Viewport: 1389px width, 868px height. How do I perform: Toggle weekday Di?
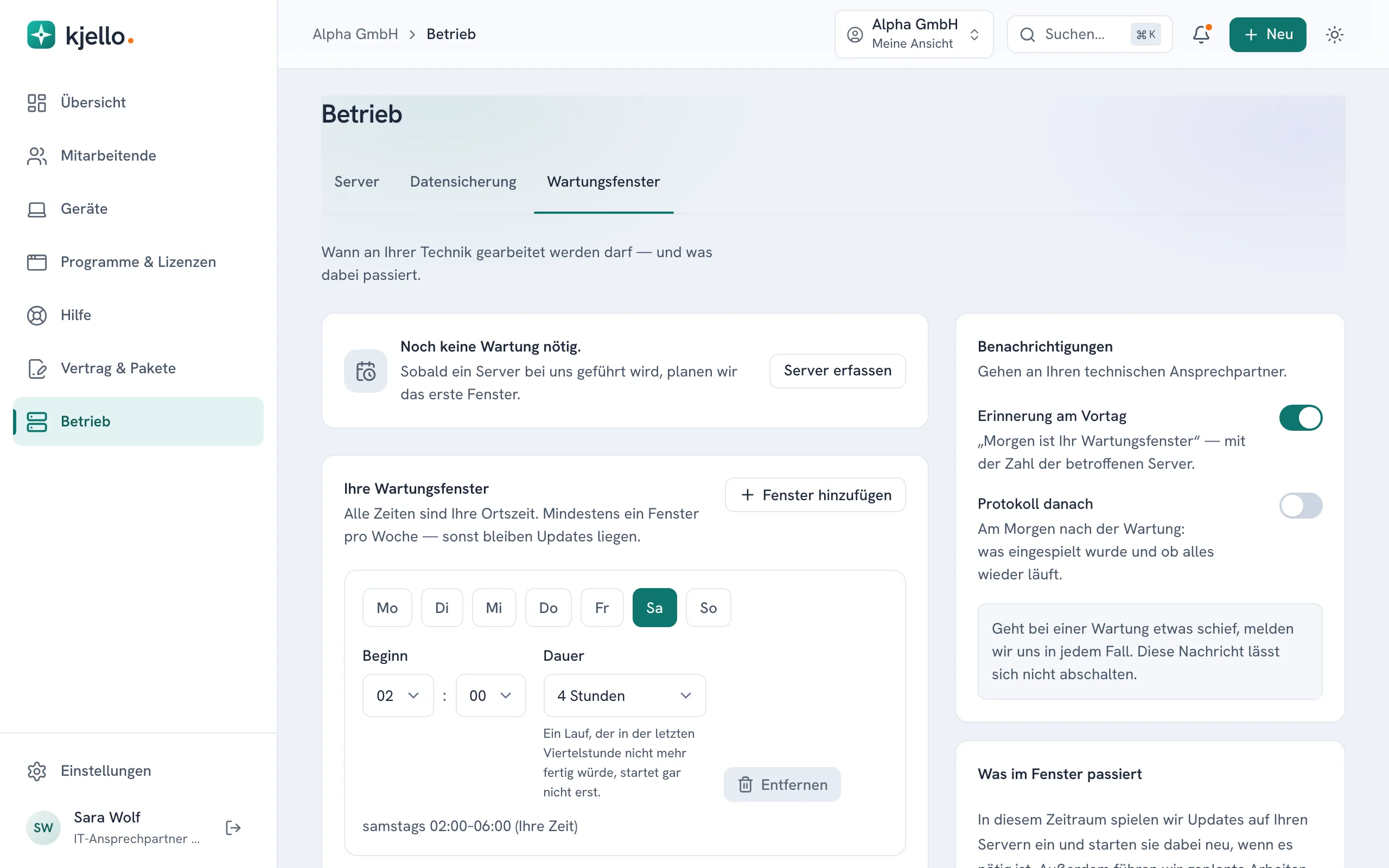(442, 608)
